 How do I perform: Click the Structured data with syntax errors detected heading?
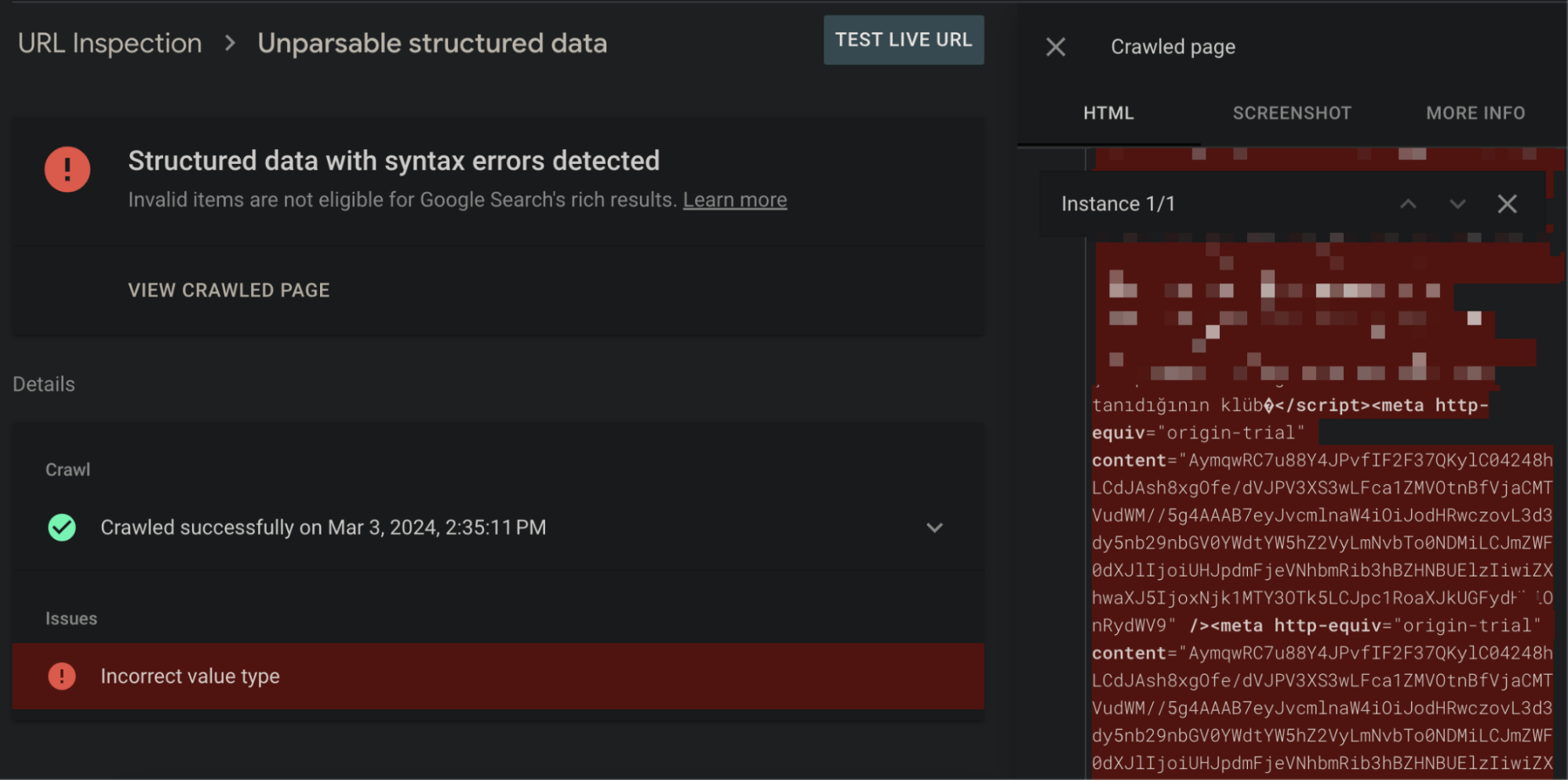click(x=394, y=161)
